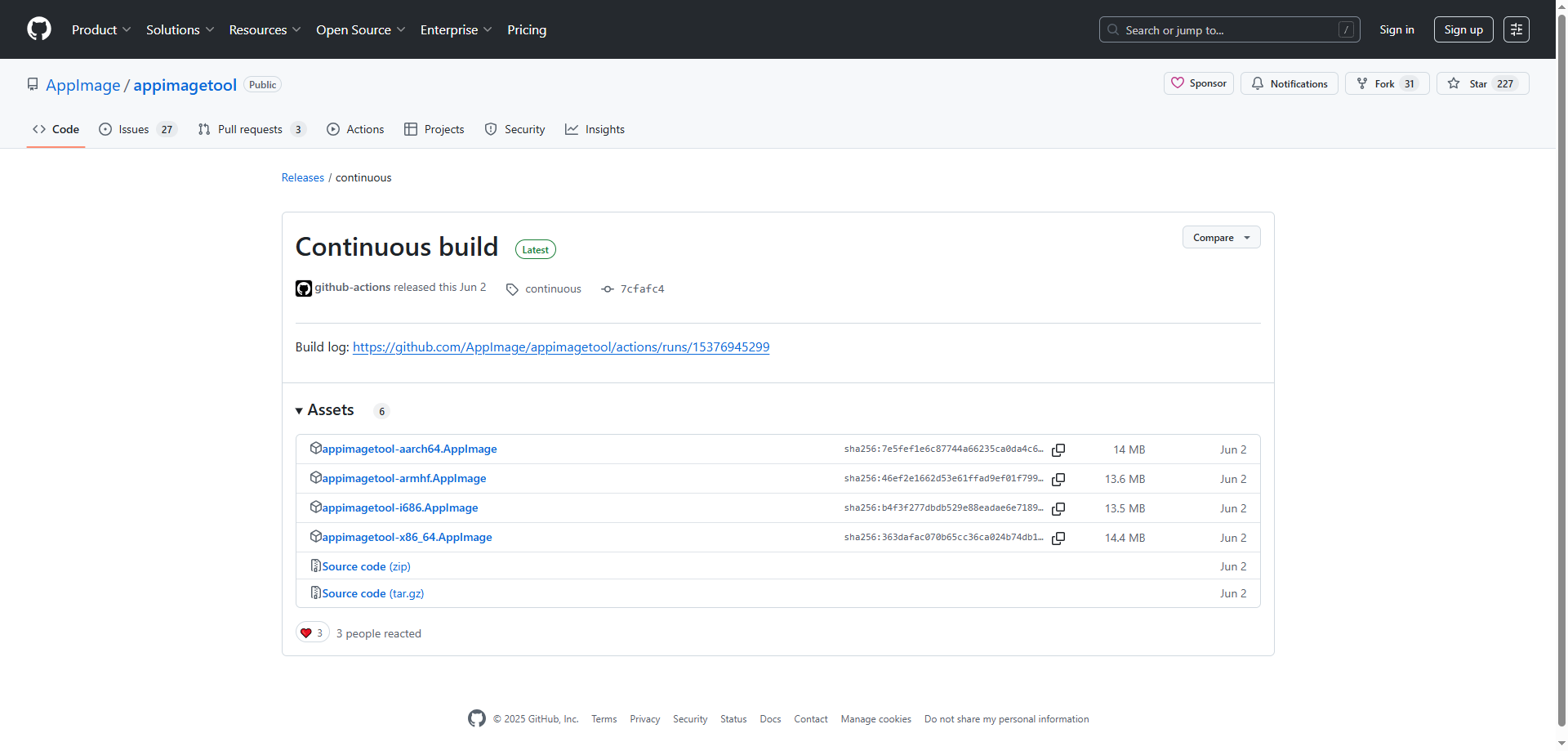This screenshot has height=751, width=1568.
Task: Click Do not share my personal information
Action: point(1007,719)
